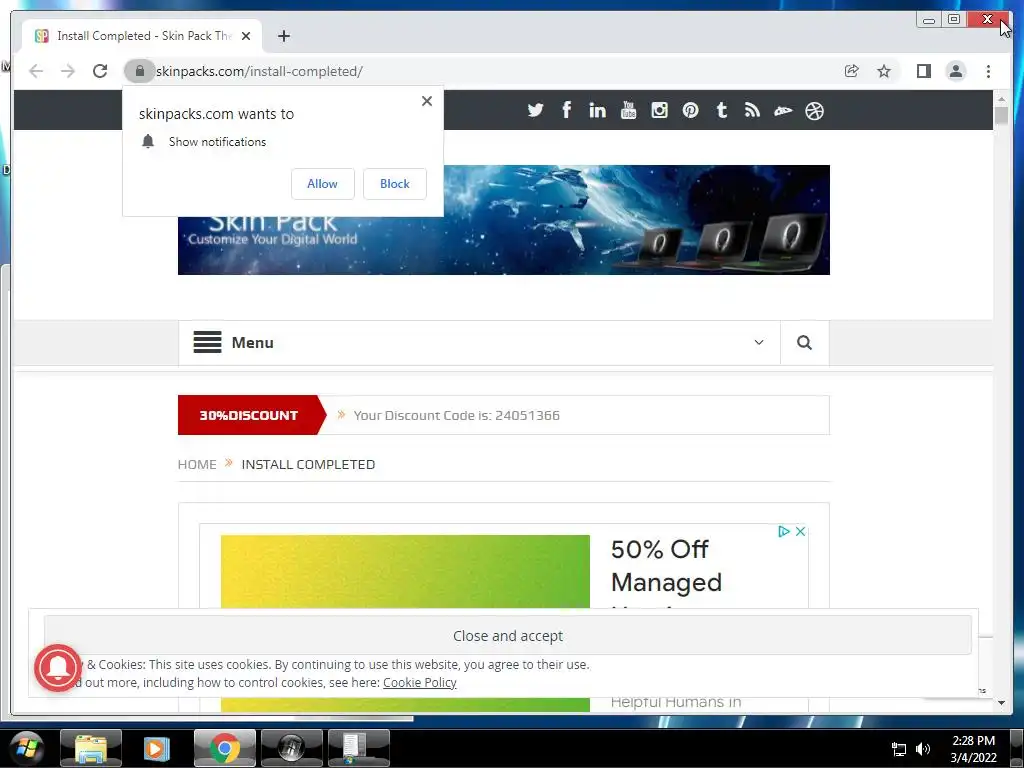This screenshot has width=1024, height=768.
Task: Open AdChoices info icon on ad
Action: coord(784,532)
